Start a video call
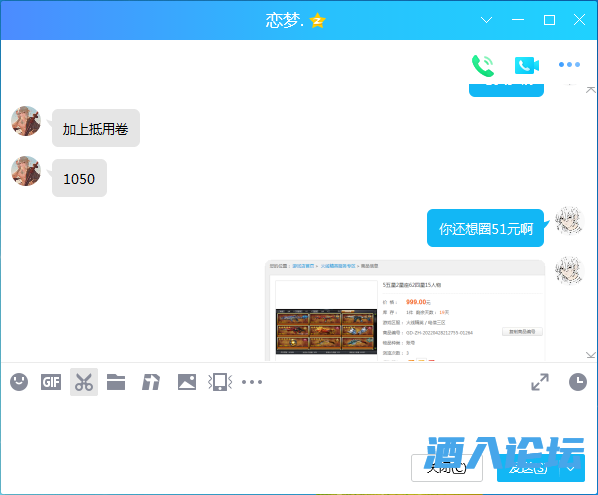Viewport: 598px width, 495px height. click(527, 66)
